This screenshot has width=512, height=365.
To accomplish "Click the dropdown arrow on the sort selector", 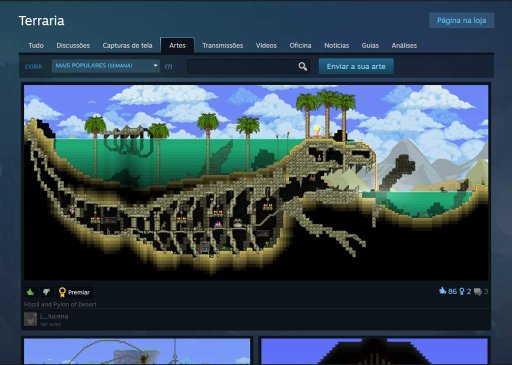I will tap(155, 66).
